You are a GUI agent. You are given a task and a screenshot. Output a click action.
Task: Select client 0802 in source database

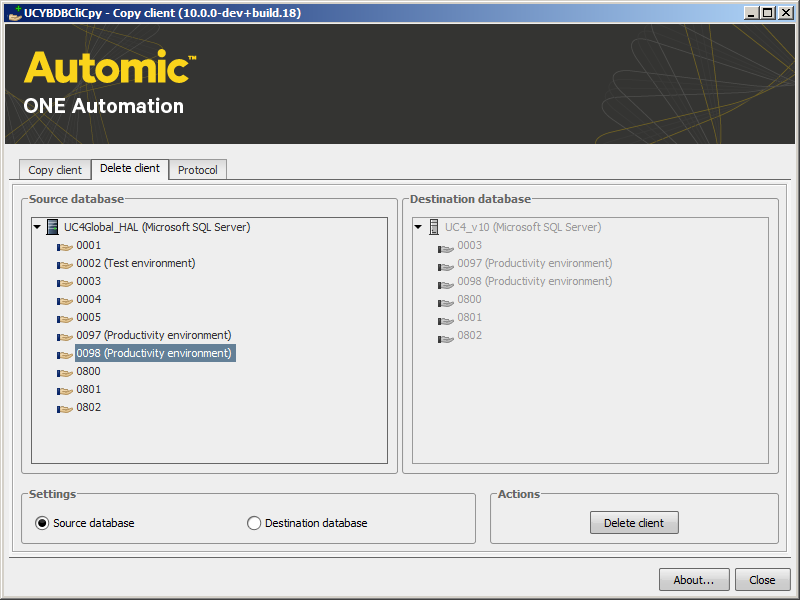(89, 407)
